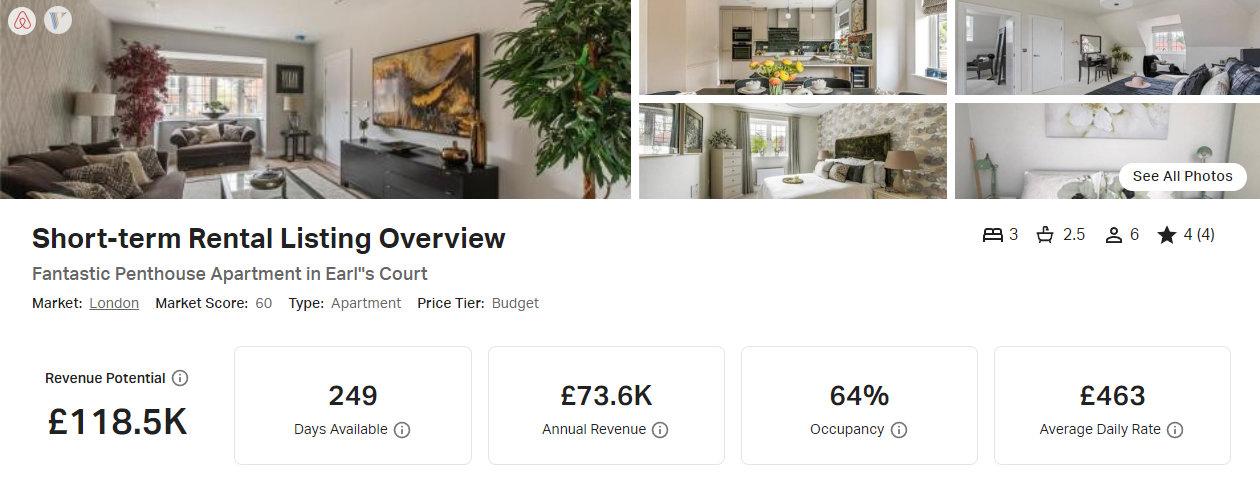Open info icon next to Revenue Potential

coord(180,378)
